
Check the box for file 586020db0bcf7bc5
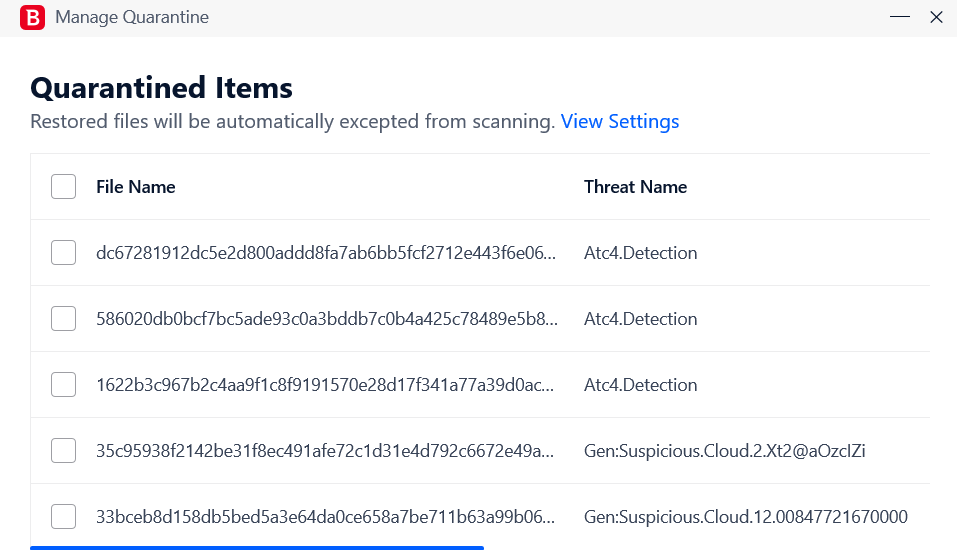coord(63,319)
